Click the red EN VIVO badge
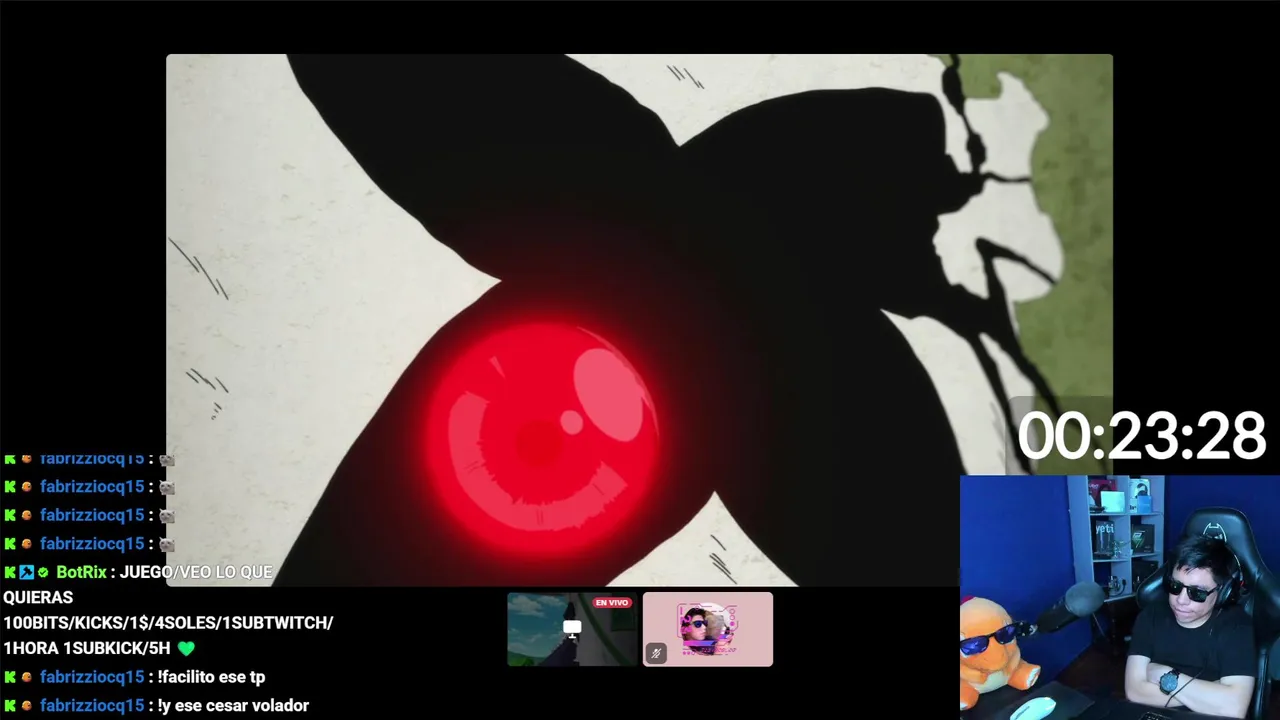This screenshot has height=720, width=1280. [x=612, y=603]
